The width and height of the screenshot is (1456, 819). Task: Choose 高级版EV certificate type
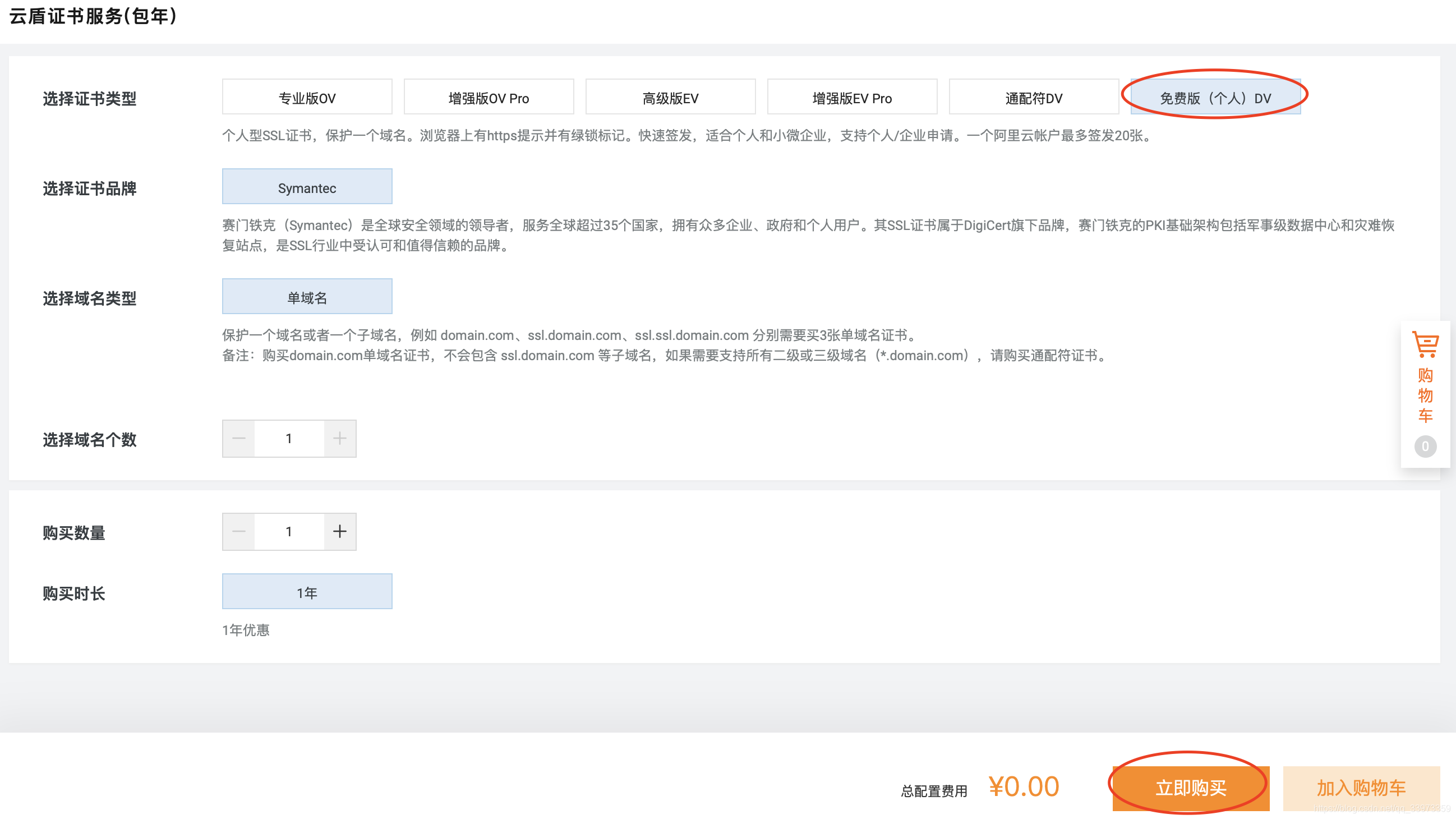pos(670,97)
